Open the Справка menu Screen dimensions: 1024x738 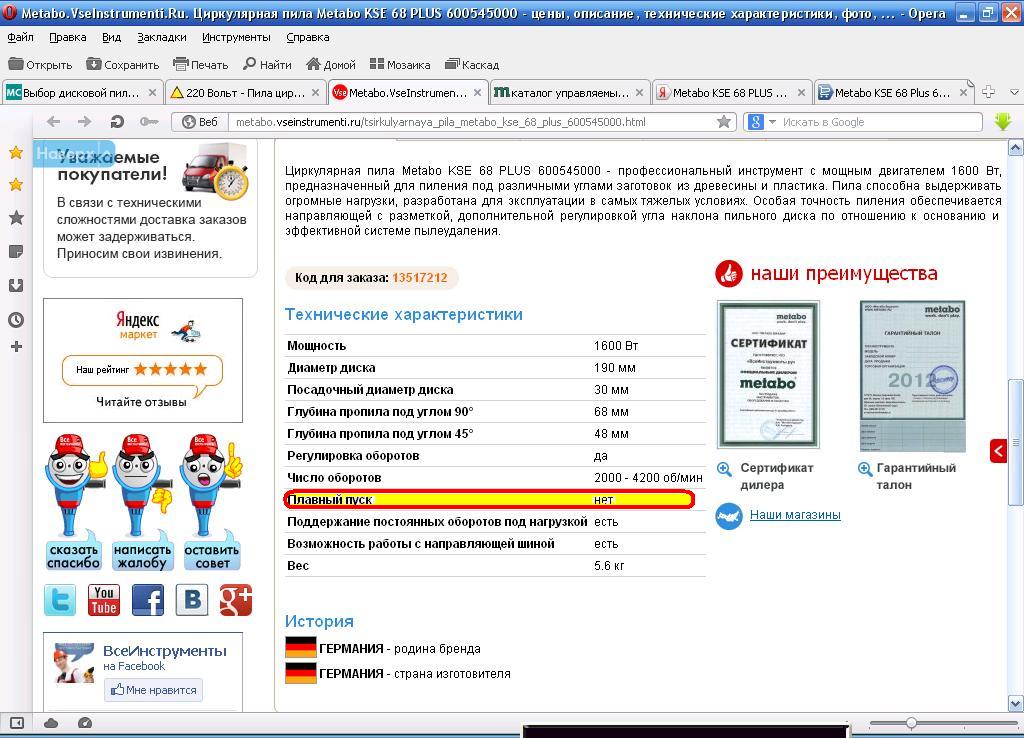pos(308,37)
